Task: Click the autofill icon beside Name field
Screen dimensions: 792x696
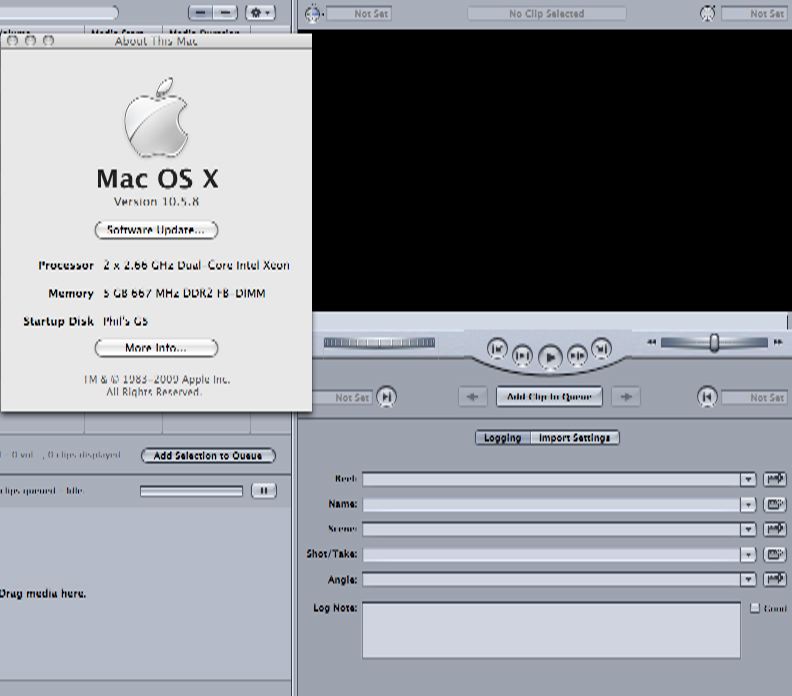Action: [774, 504]
